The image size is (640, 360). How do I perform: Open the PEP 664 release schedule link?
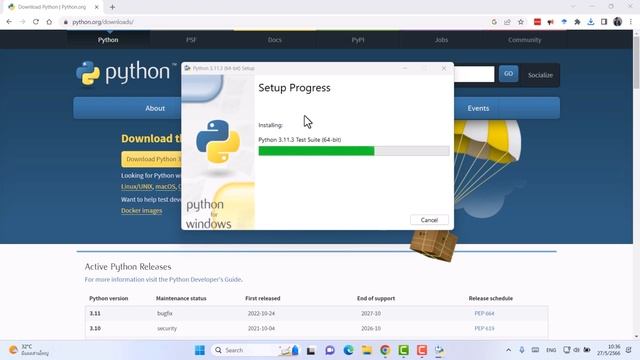click(x=484, y=313)
